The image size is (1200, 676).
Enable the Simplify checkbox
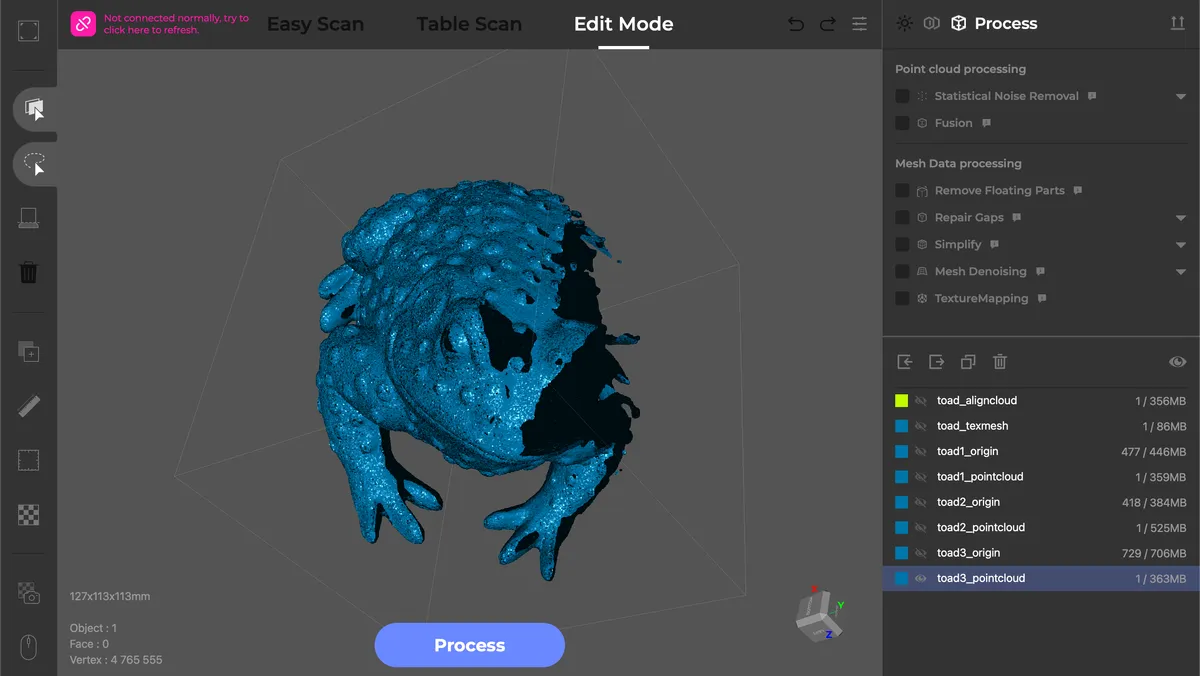point(902,244)
